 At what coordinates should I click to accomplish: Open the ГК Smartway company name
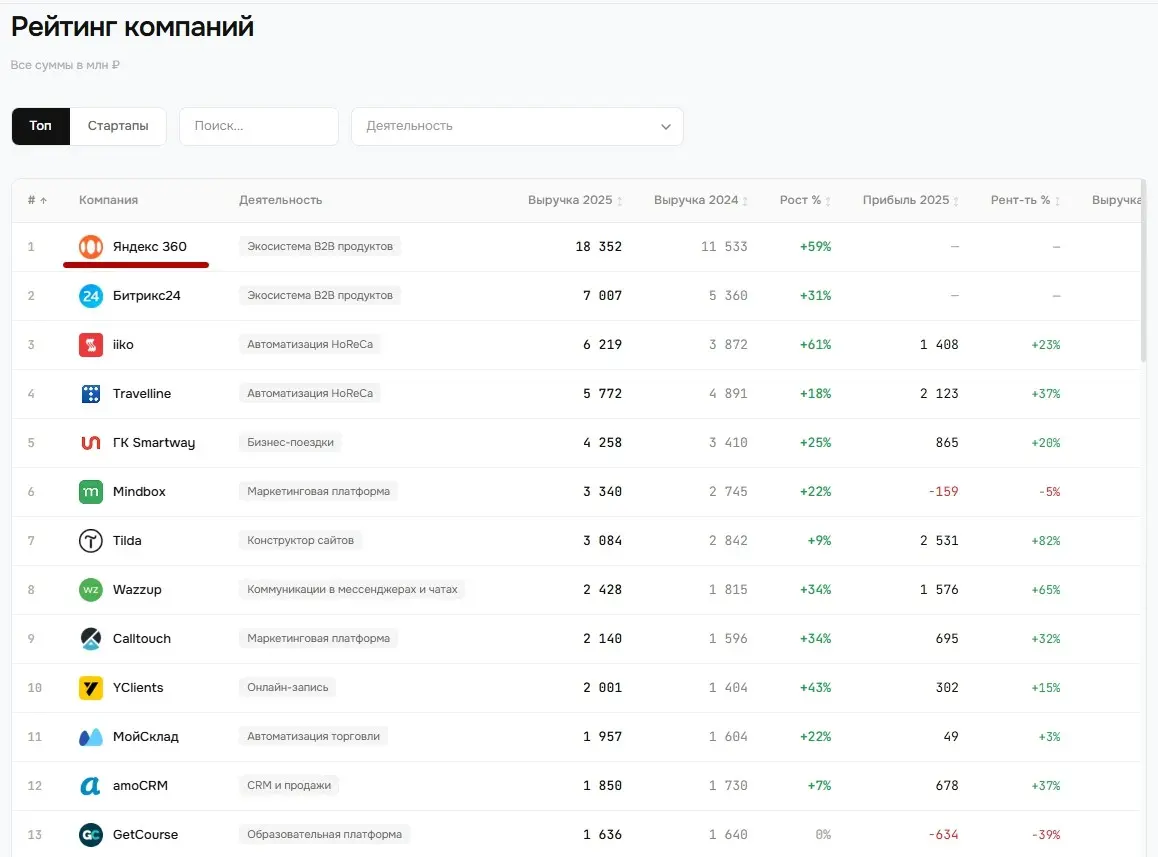tap(154, 443)
